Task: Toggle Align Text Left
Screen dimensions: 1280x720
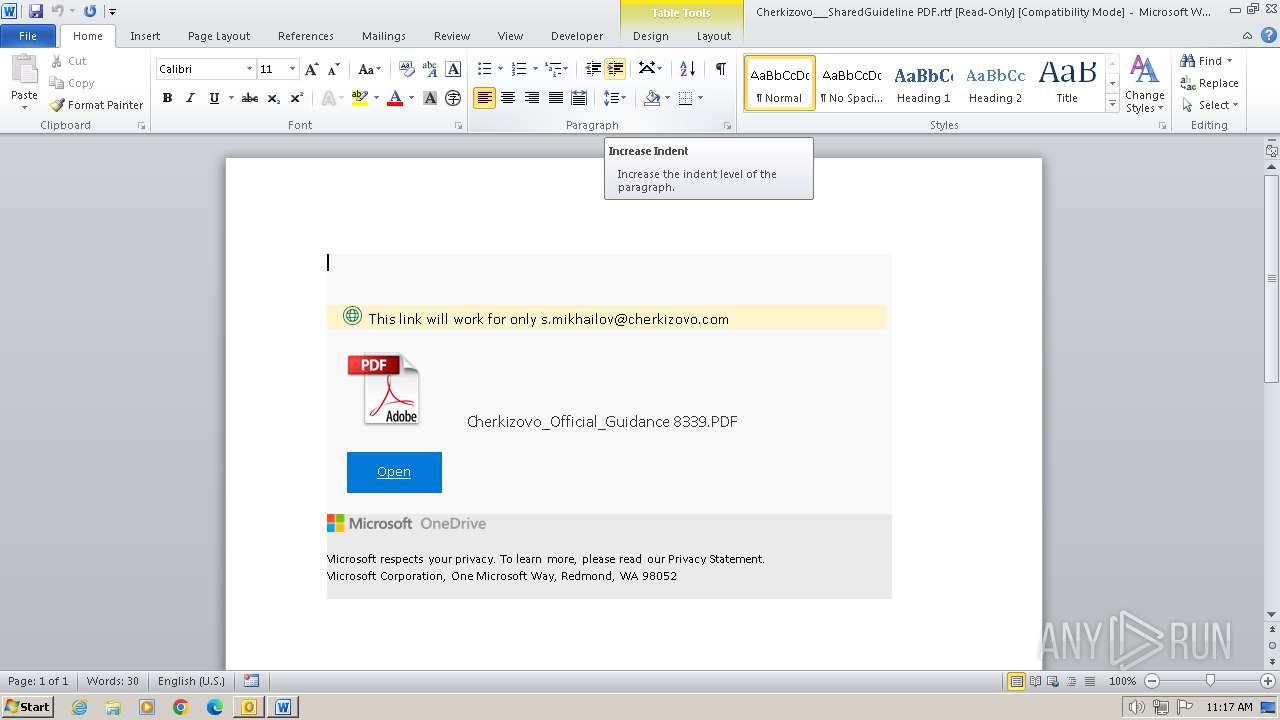Action: pos(484,98)
